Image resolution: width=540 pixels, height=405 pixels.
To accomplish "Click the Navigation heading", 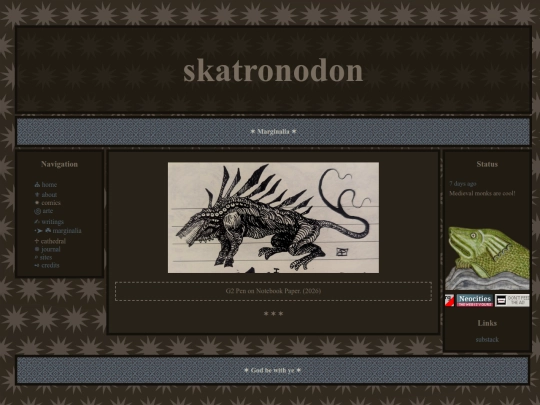I will pyautogui.click(x=59, y=164).
